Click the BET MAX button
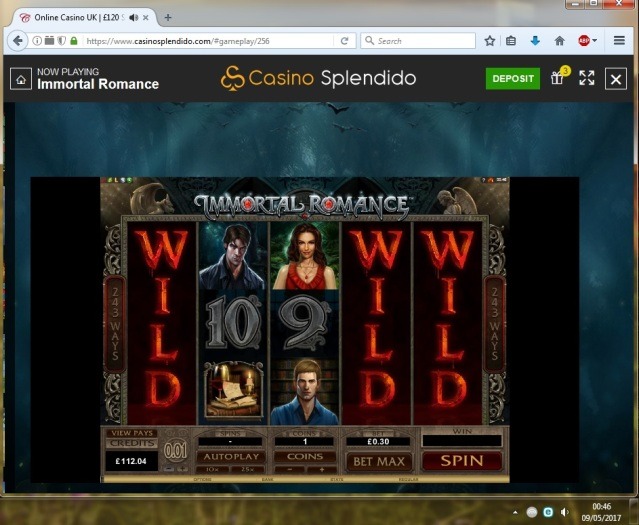The image size is (639, 525). pos(379,462)
